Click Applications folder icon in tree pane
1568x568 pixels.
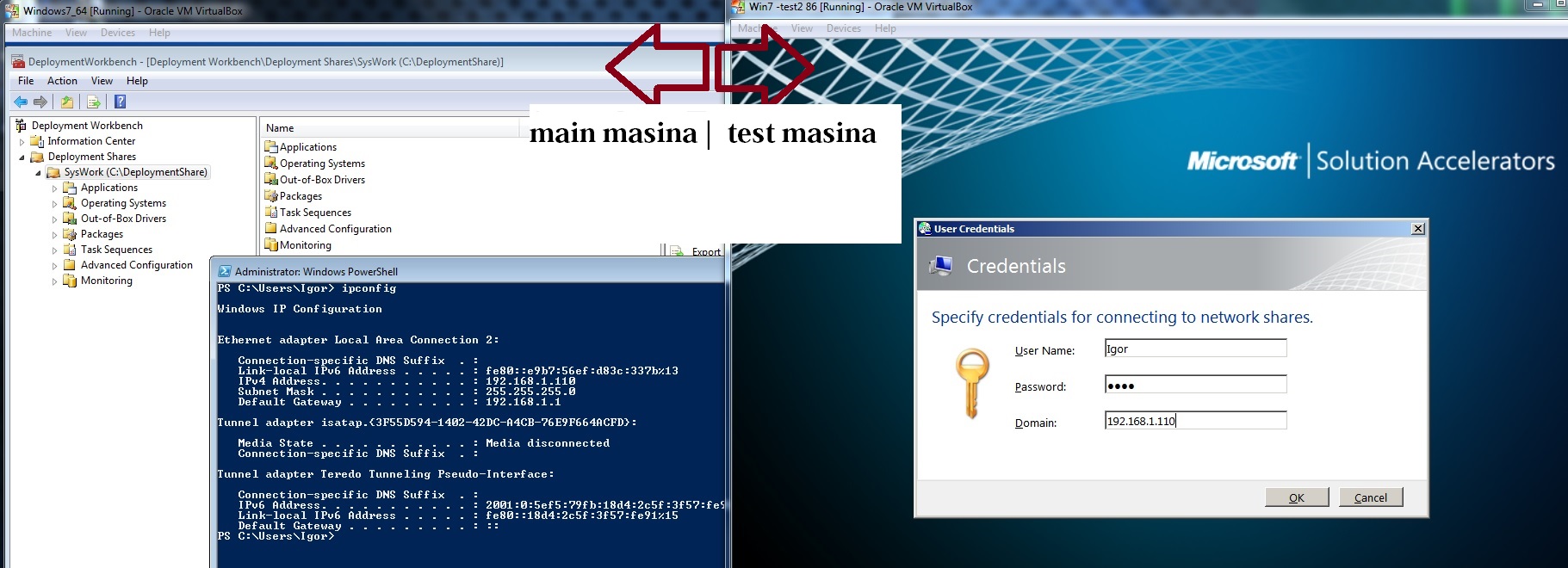click(70, 188)
